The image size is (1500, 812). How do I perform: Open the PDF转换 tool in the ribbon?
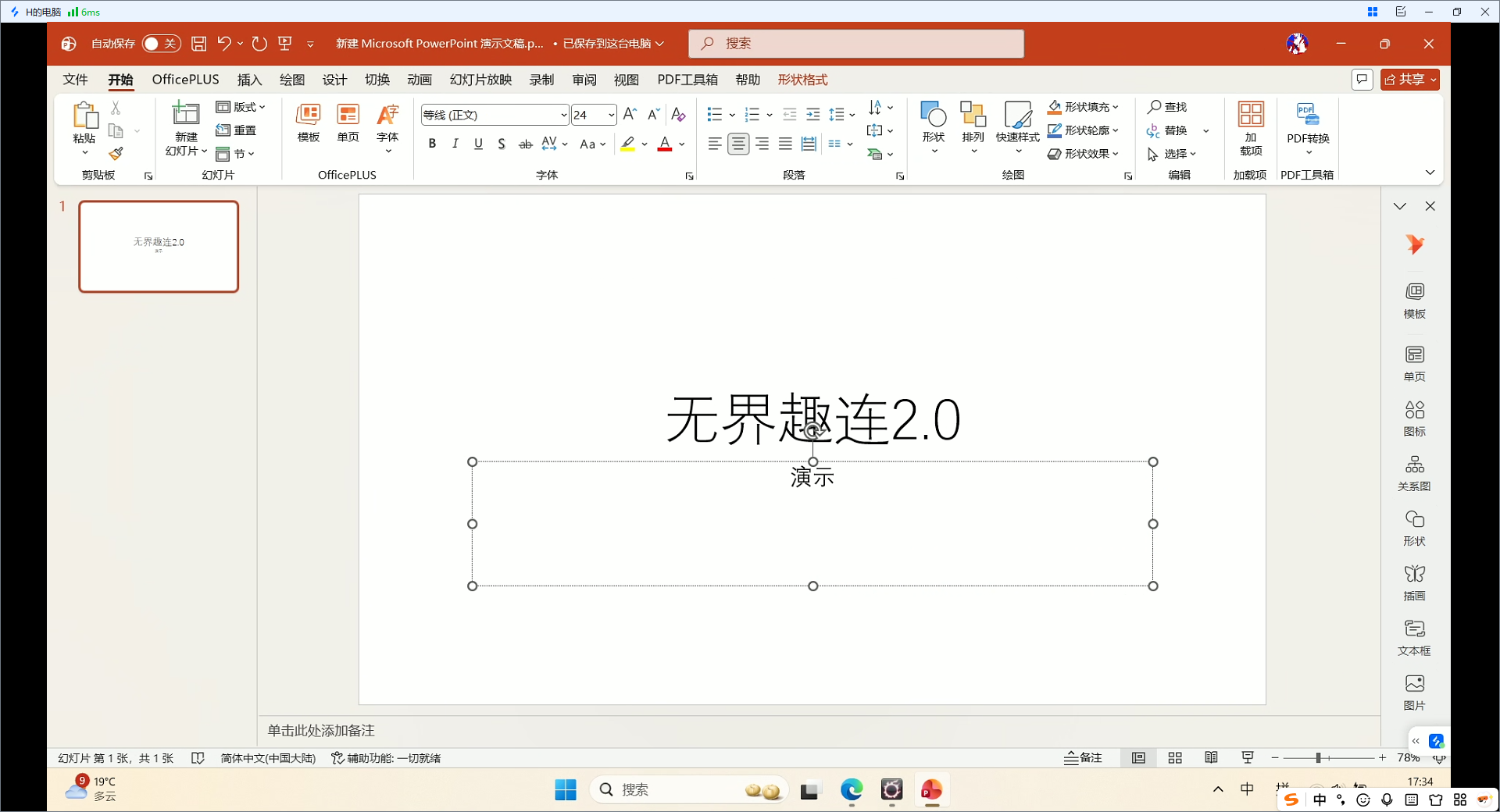1308,125
